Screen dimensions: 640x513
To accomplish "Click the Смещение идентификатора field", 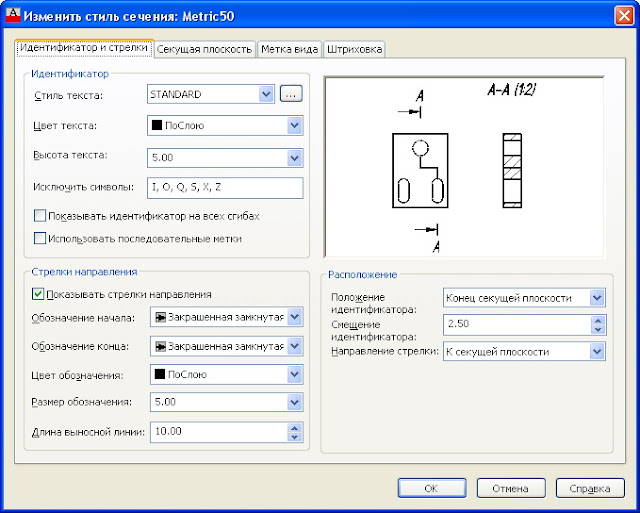I will point(517,324).
